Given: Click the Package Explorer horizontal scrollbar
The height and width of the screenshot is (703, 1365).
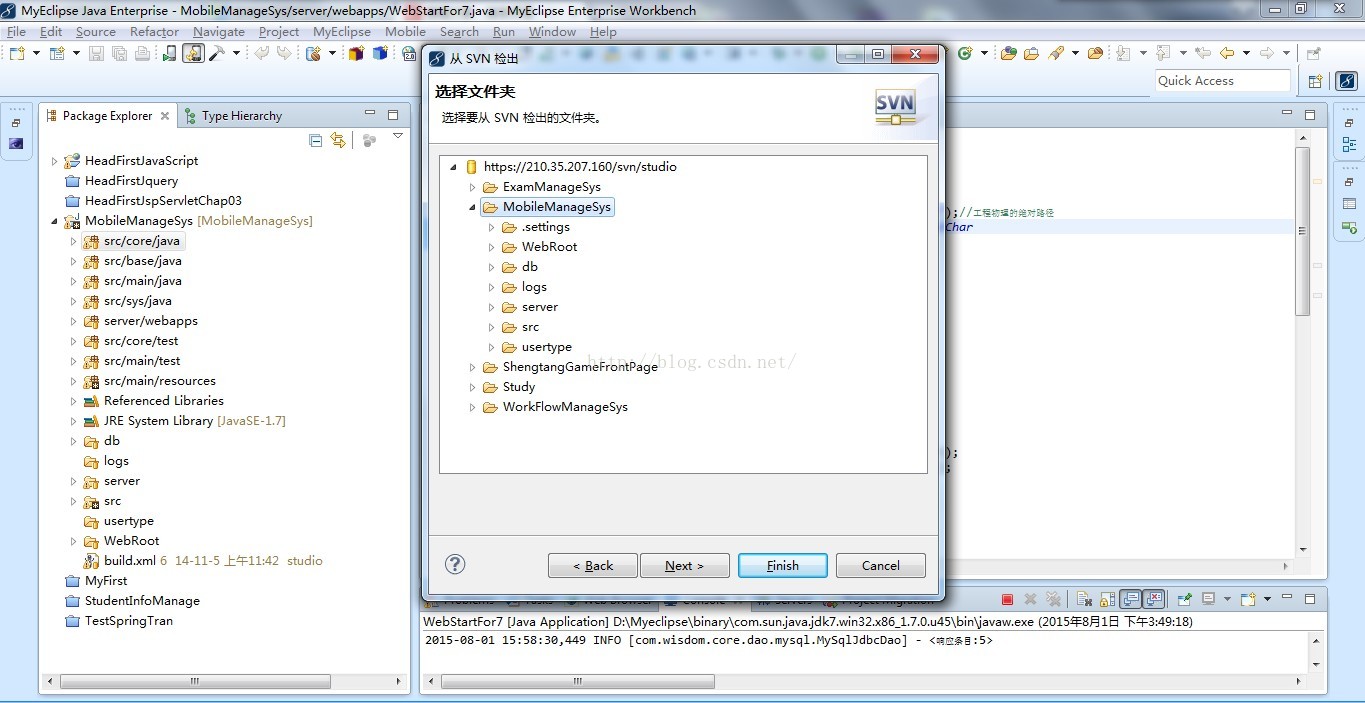Looking at the screenshot, I should pyautogui.click(x=195, y=682).
